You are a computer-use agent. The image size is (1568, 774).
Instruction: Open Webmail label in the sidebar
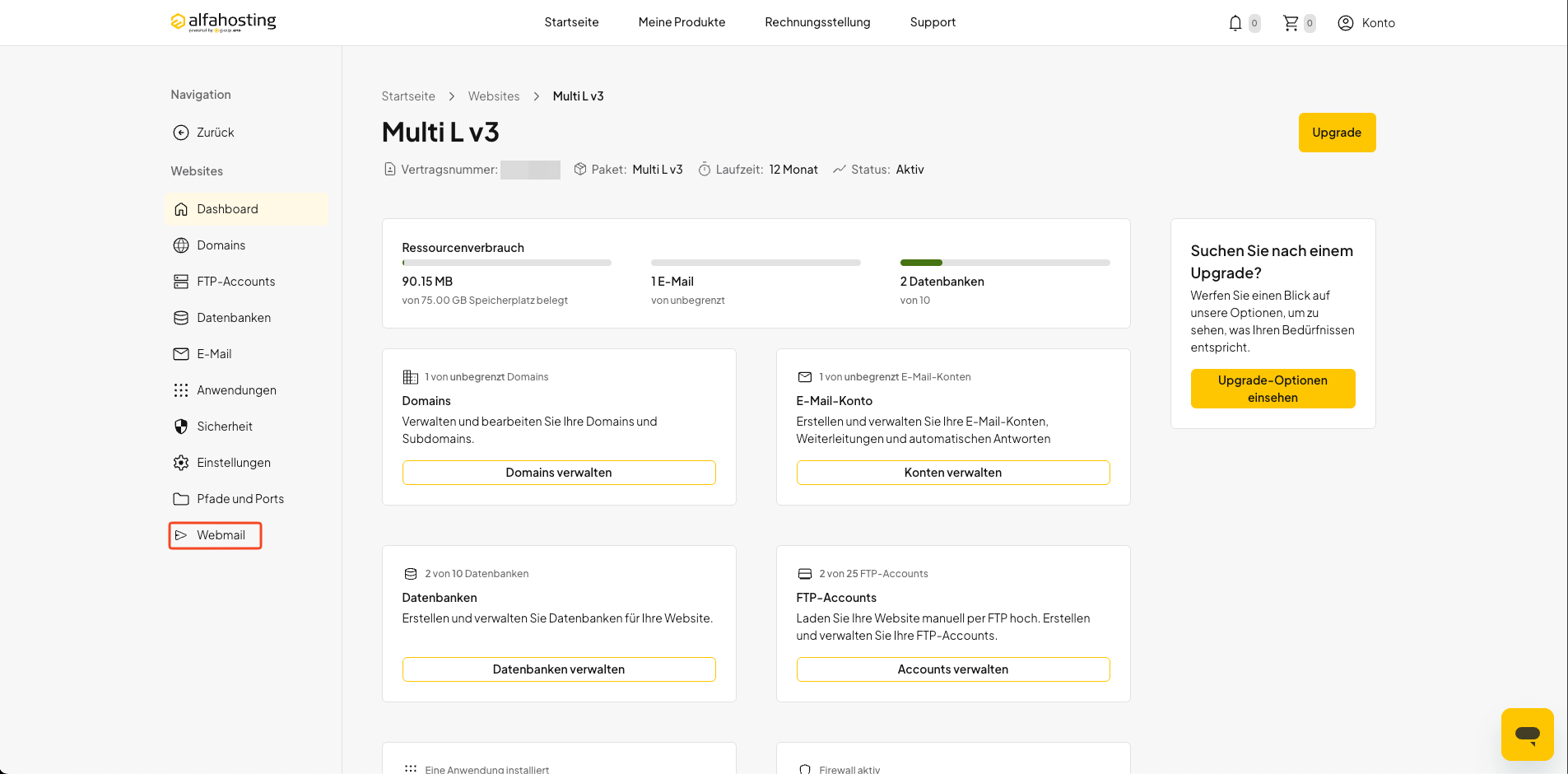click(221, 535)
